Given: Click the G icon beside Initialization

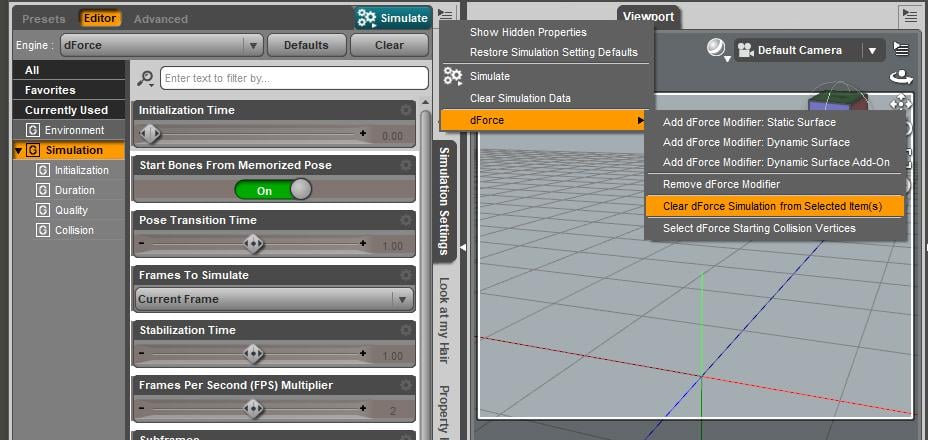Looking at the screenshot, I should tap(43, 171).
